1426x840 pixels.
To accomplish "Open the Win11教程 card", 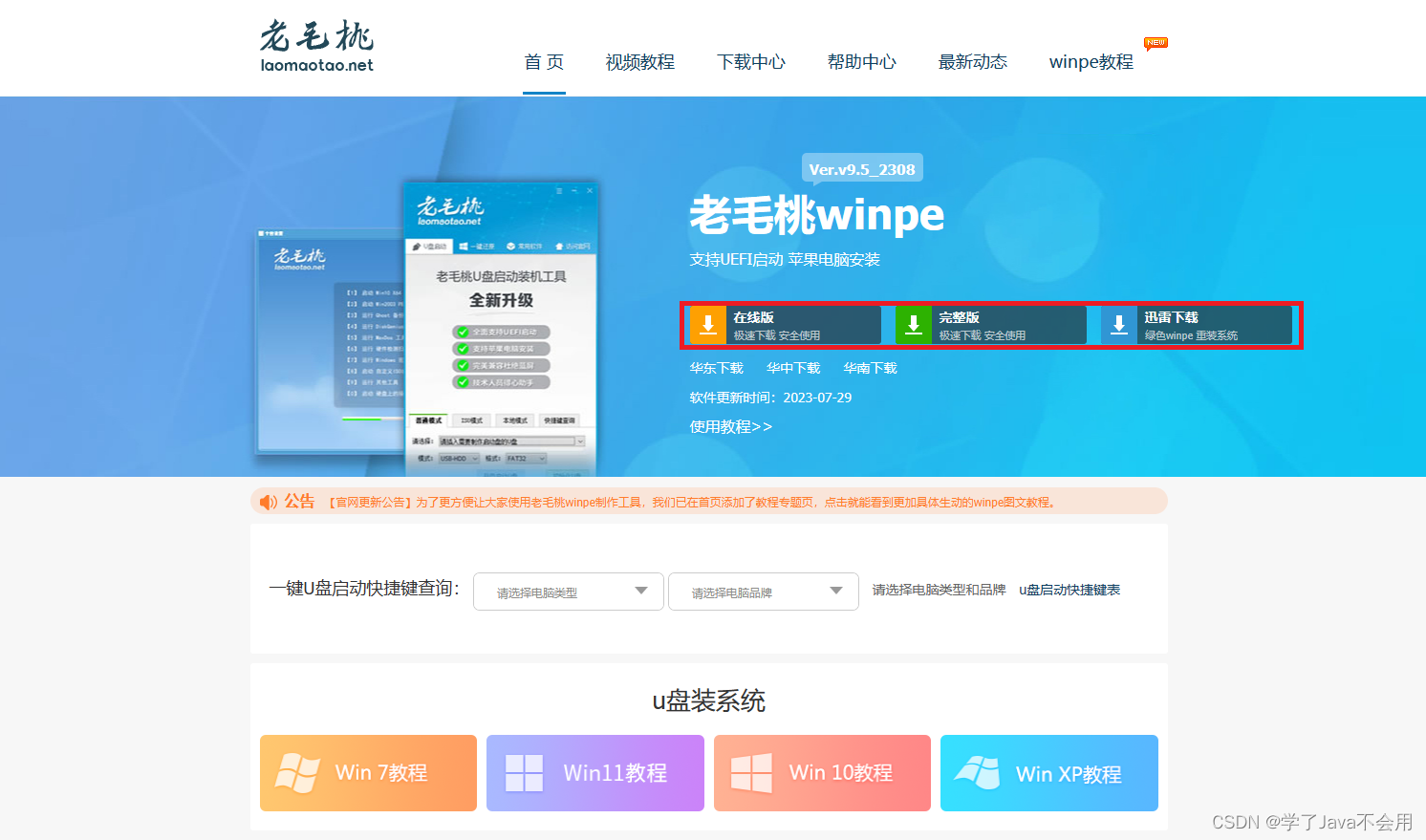I will click(x=595, y=773).
